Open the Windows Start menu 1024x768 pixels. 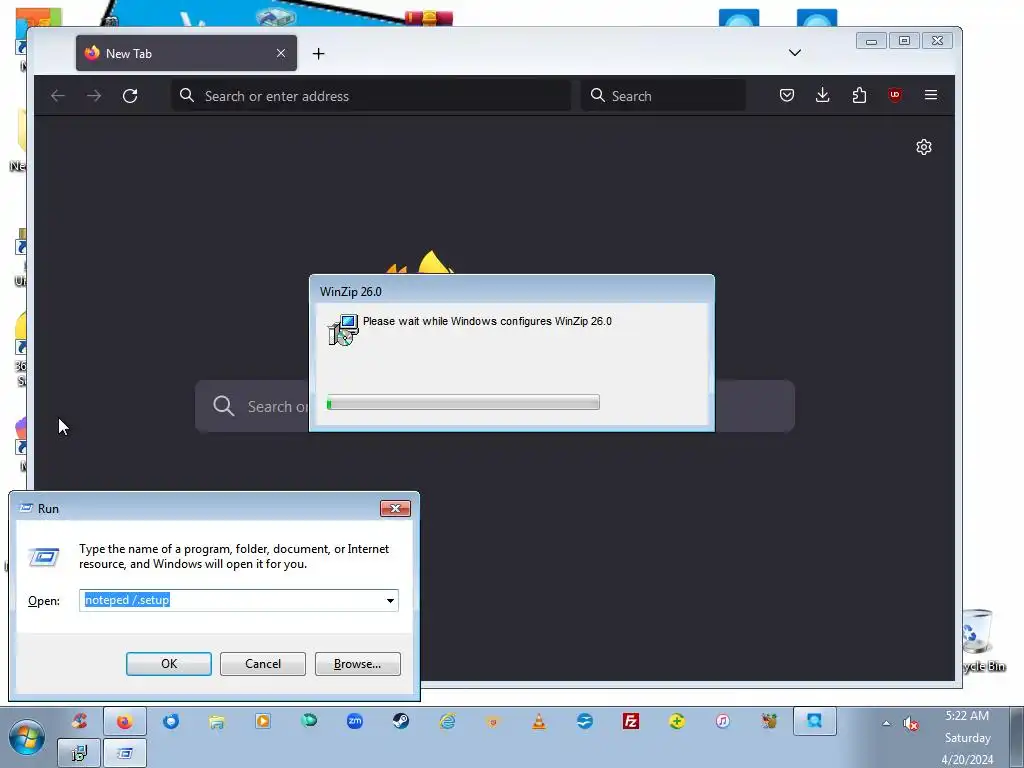(26, 737)
